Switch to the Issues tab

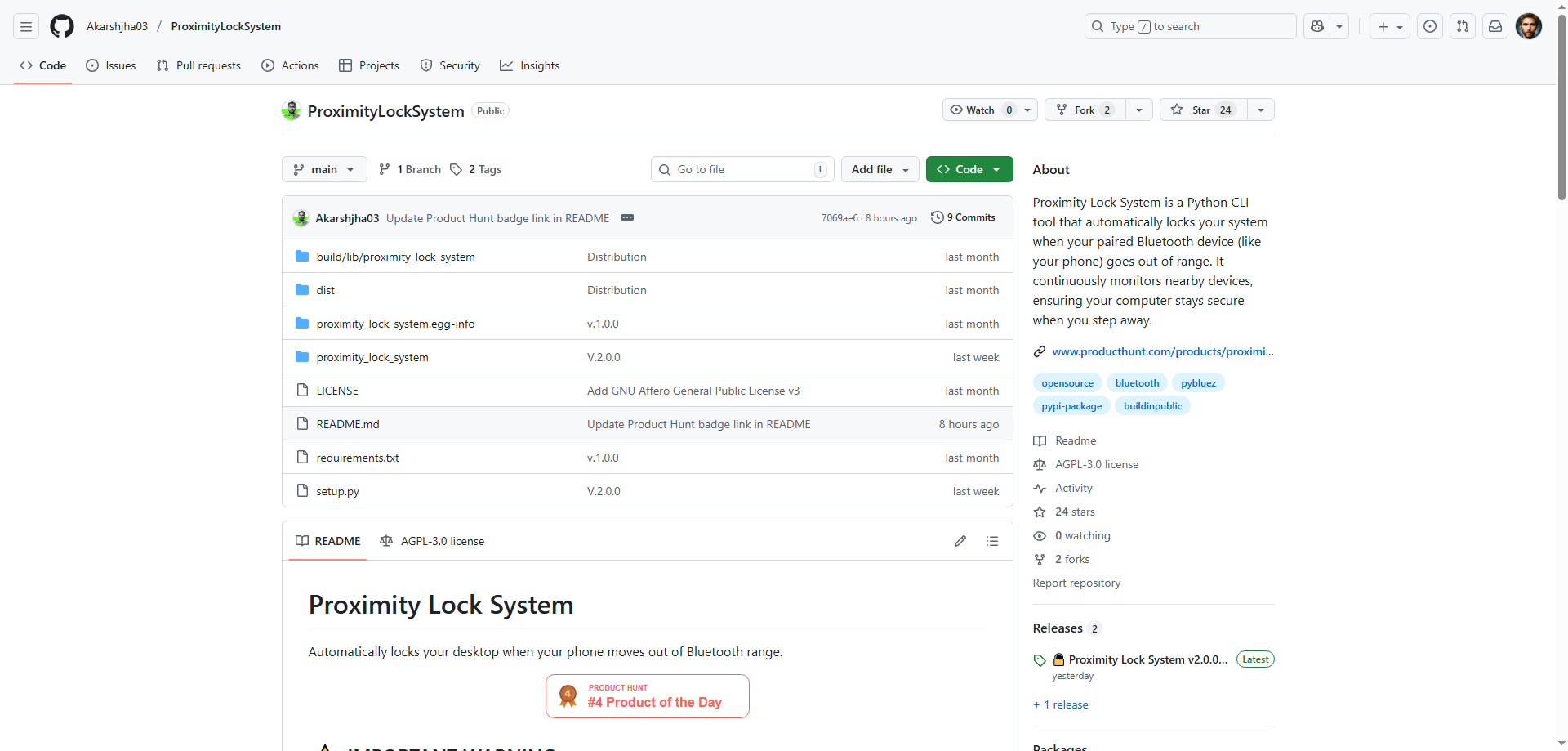[x=111, y=65]
